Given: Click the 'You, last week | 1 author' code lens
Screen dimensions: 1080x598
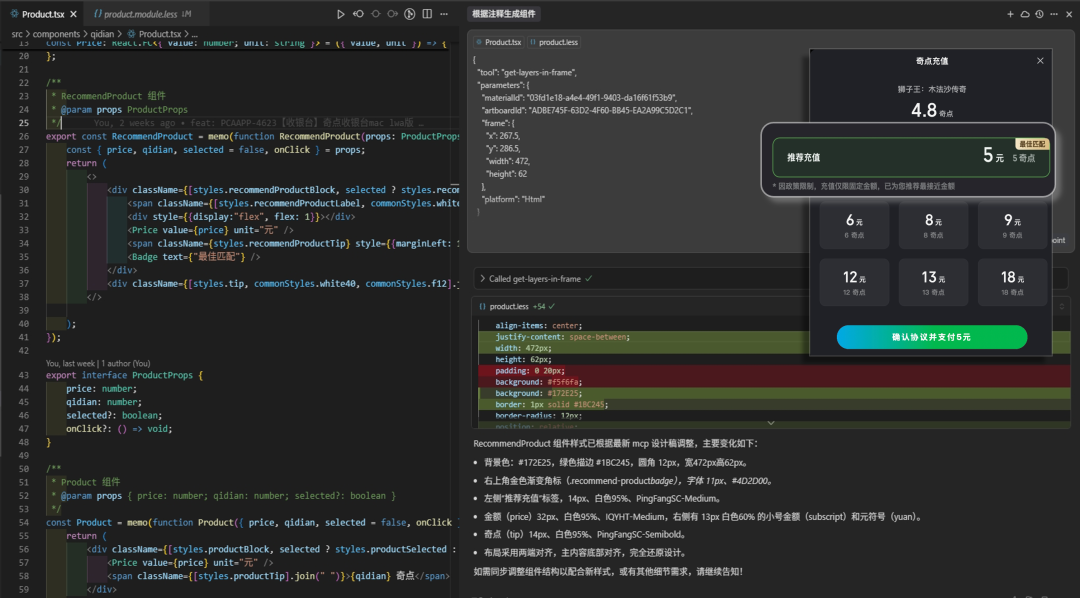Looking at the screenshot, I should click(x=98, y=363).
